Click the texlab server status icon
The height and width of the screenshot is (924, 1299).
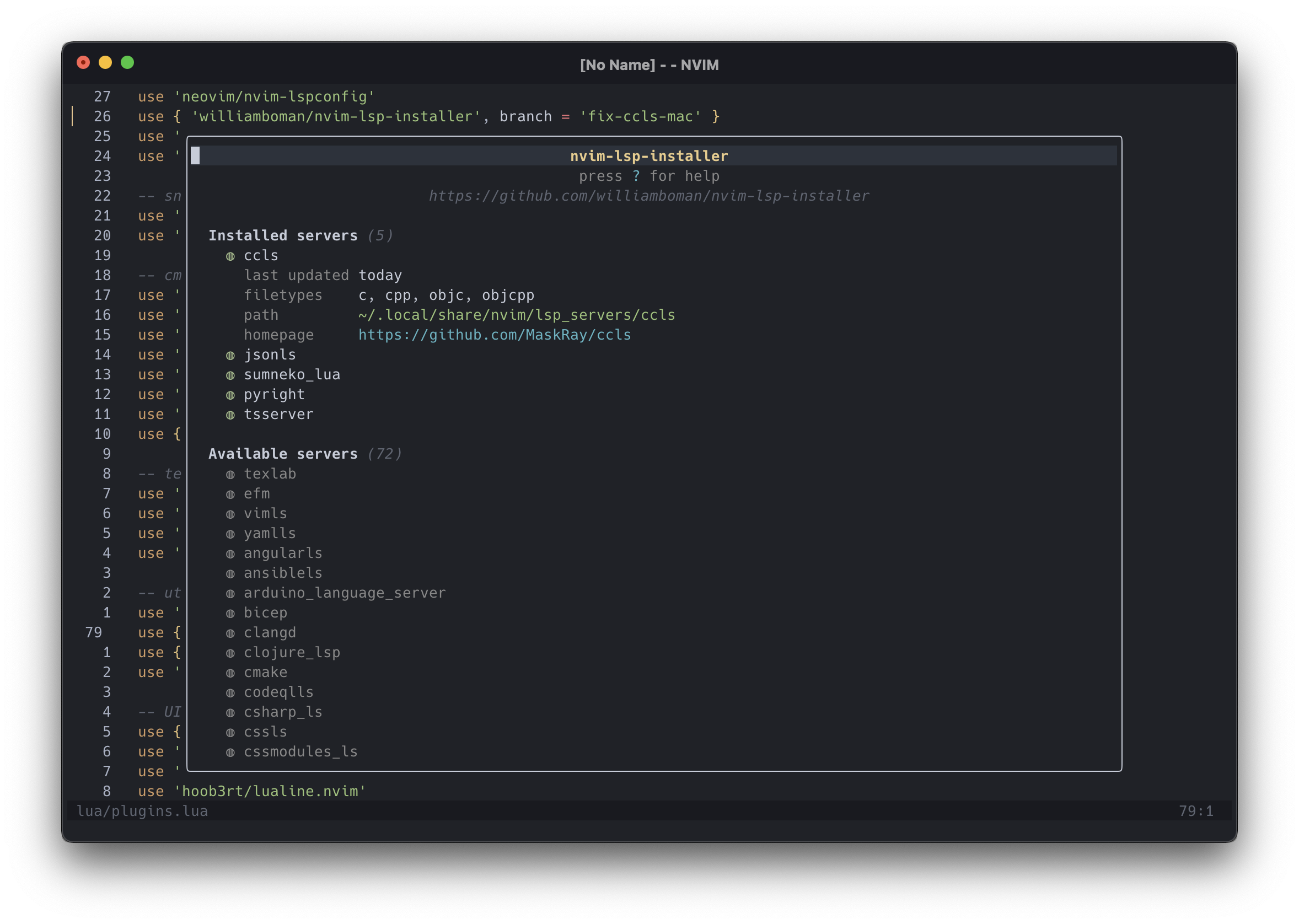coord(230,474)
